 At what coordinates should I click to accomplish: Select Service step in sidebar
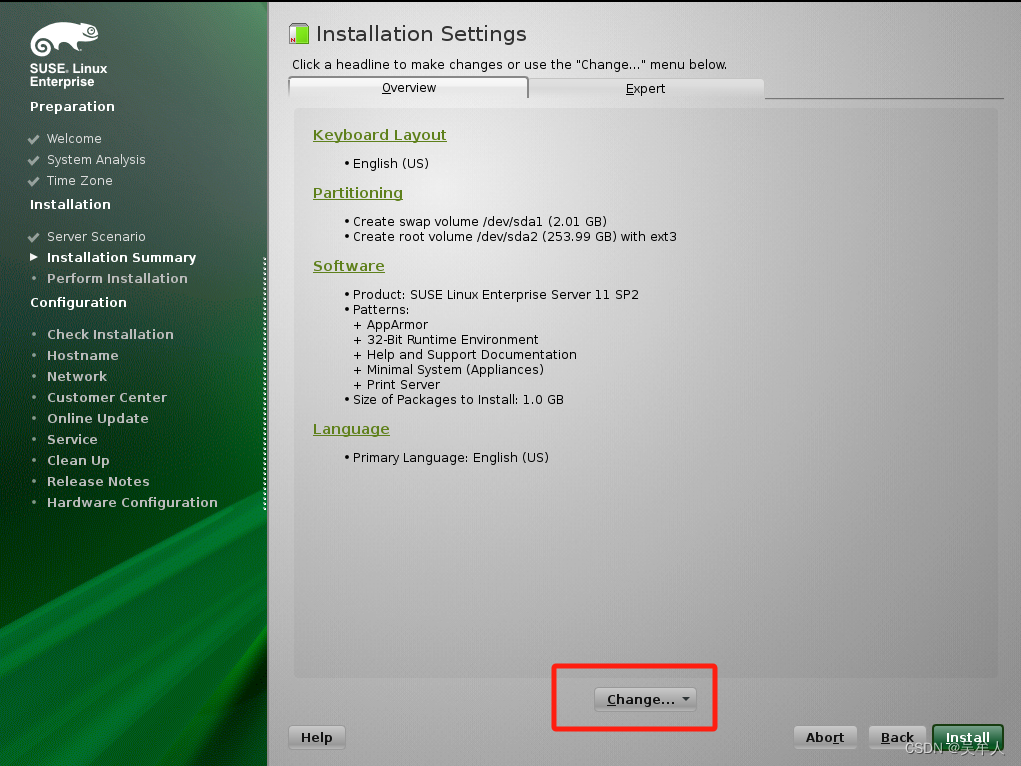coord(72,439)
